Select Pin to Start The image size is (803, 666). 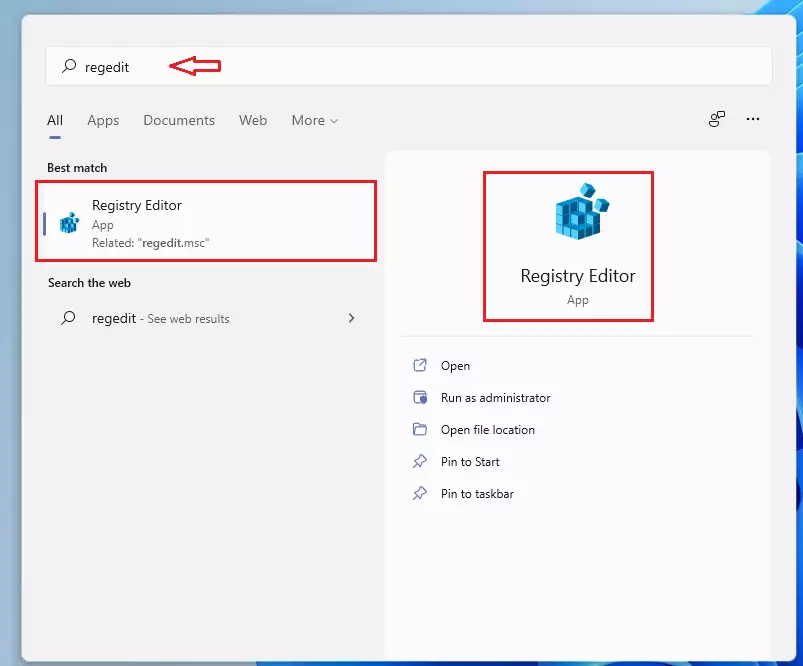(x=470, y=462)
